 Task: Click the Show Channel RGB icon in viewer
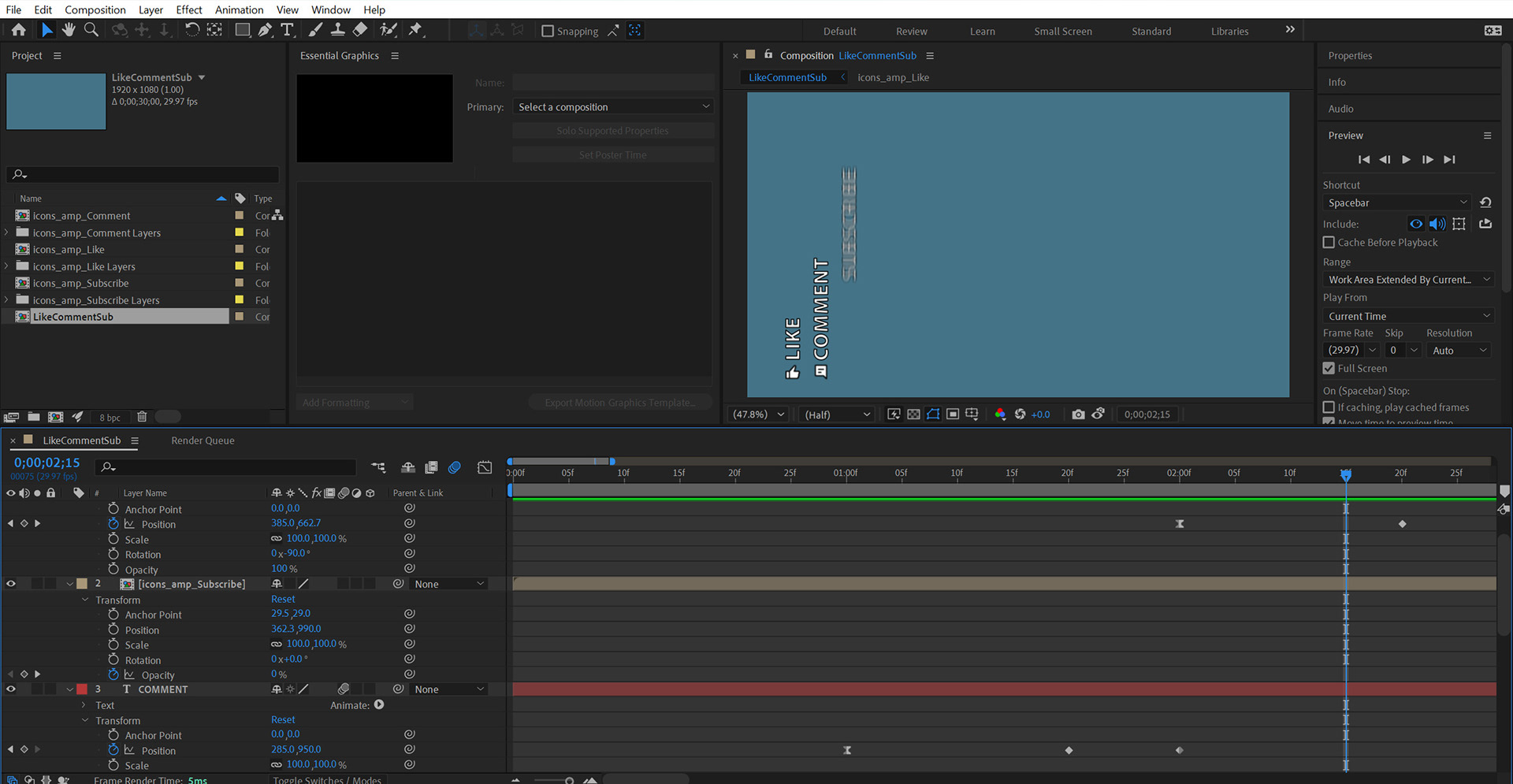click(x=1000, y=414)
